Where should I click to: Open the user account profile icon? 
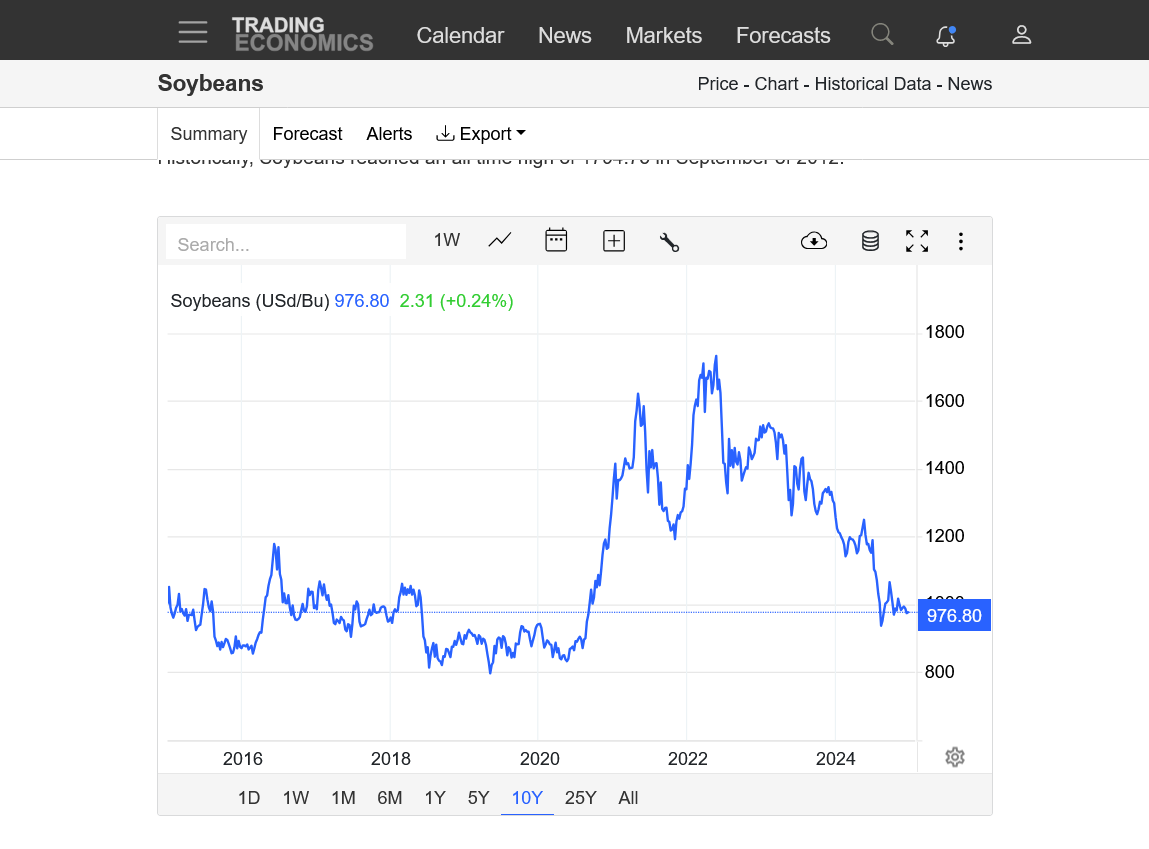click(1021, 35)
